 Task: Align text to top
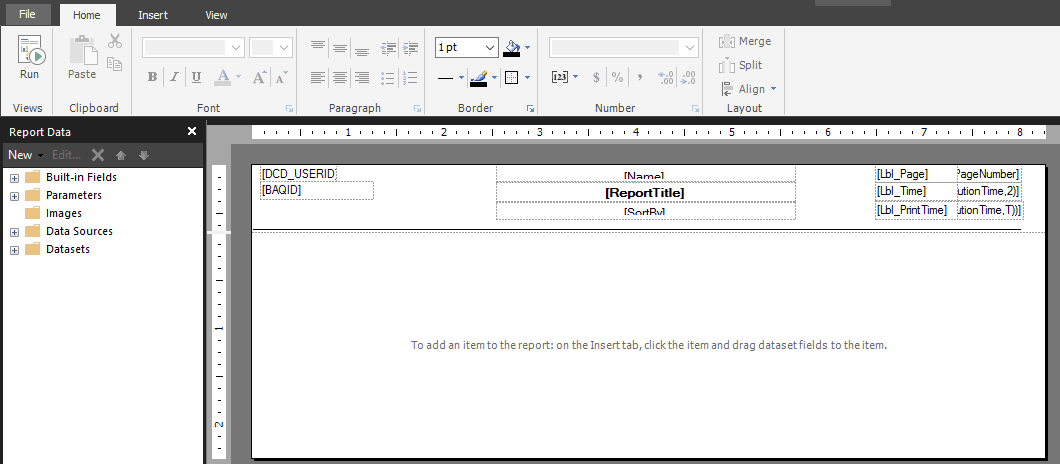tap(318, 47)
